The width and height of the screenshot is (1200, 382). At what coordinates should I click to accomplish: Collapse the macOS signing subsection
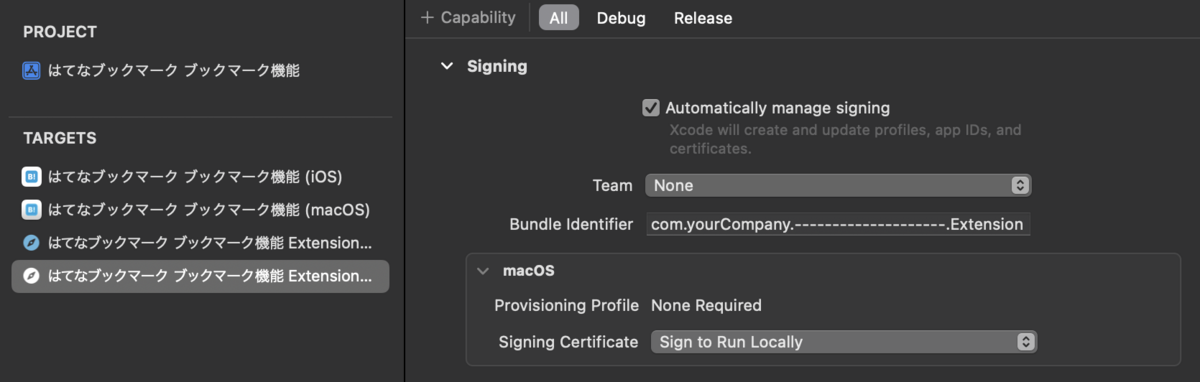483,271
